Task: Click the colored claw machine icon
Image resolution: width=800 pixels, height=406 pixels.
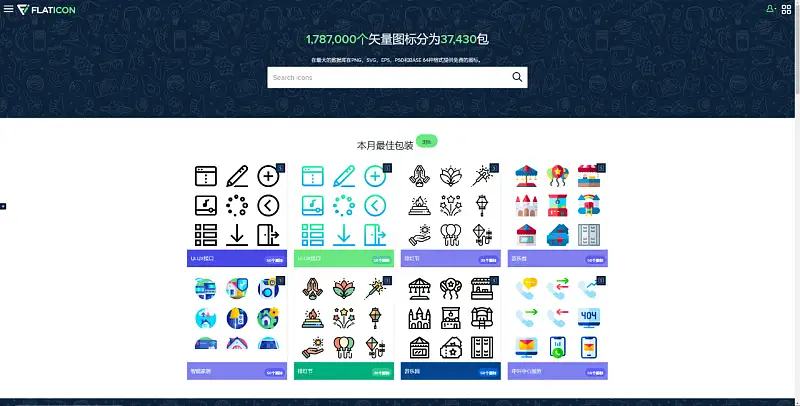Action: coord(558,206)
